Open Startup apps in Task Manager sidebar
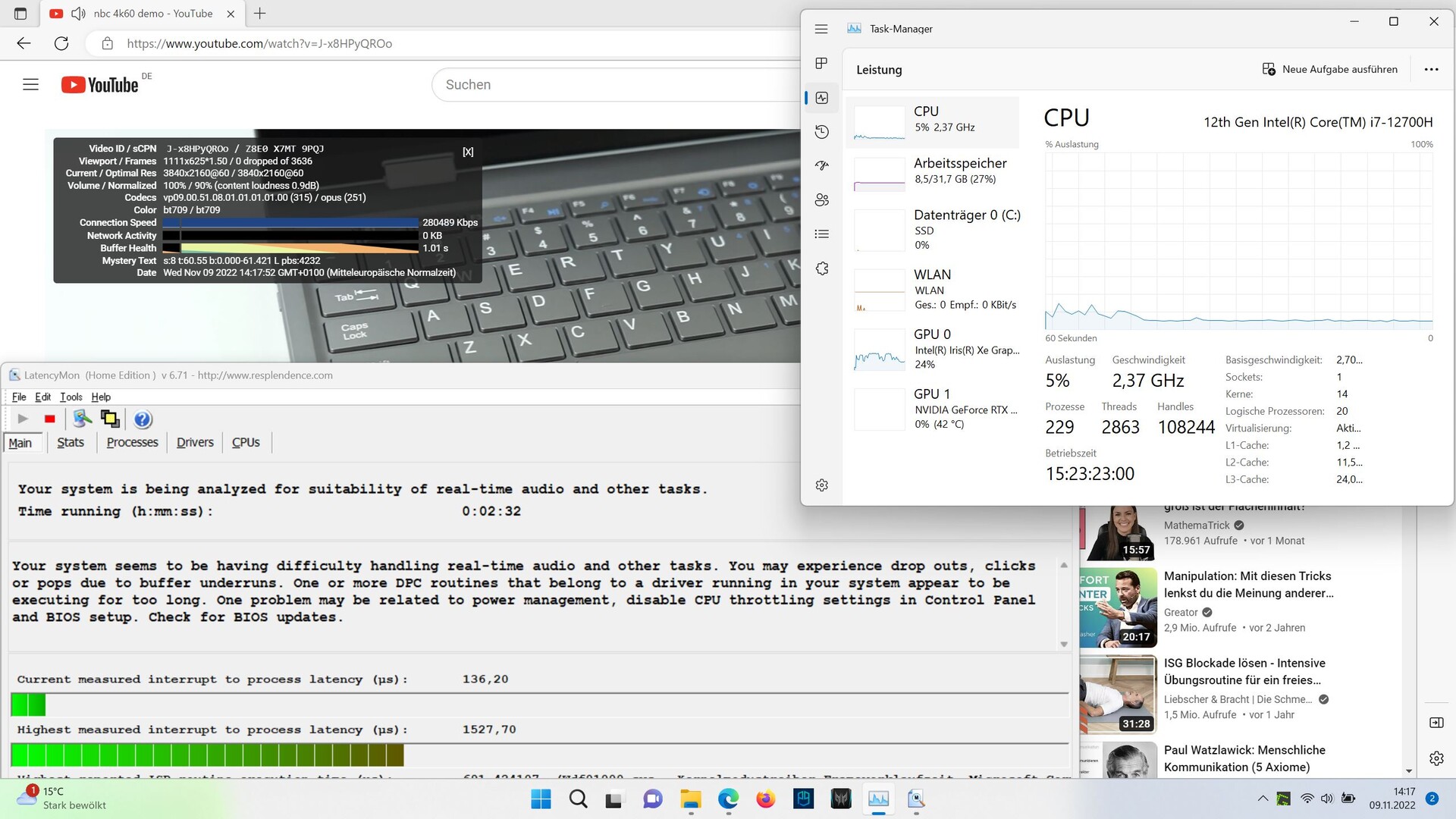 click(821, 165)
